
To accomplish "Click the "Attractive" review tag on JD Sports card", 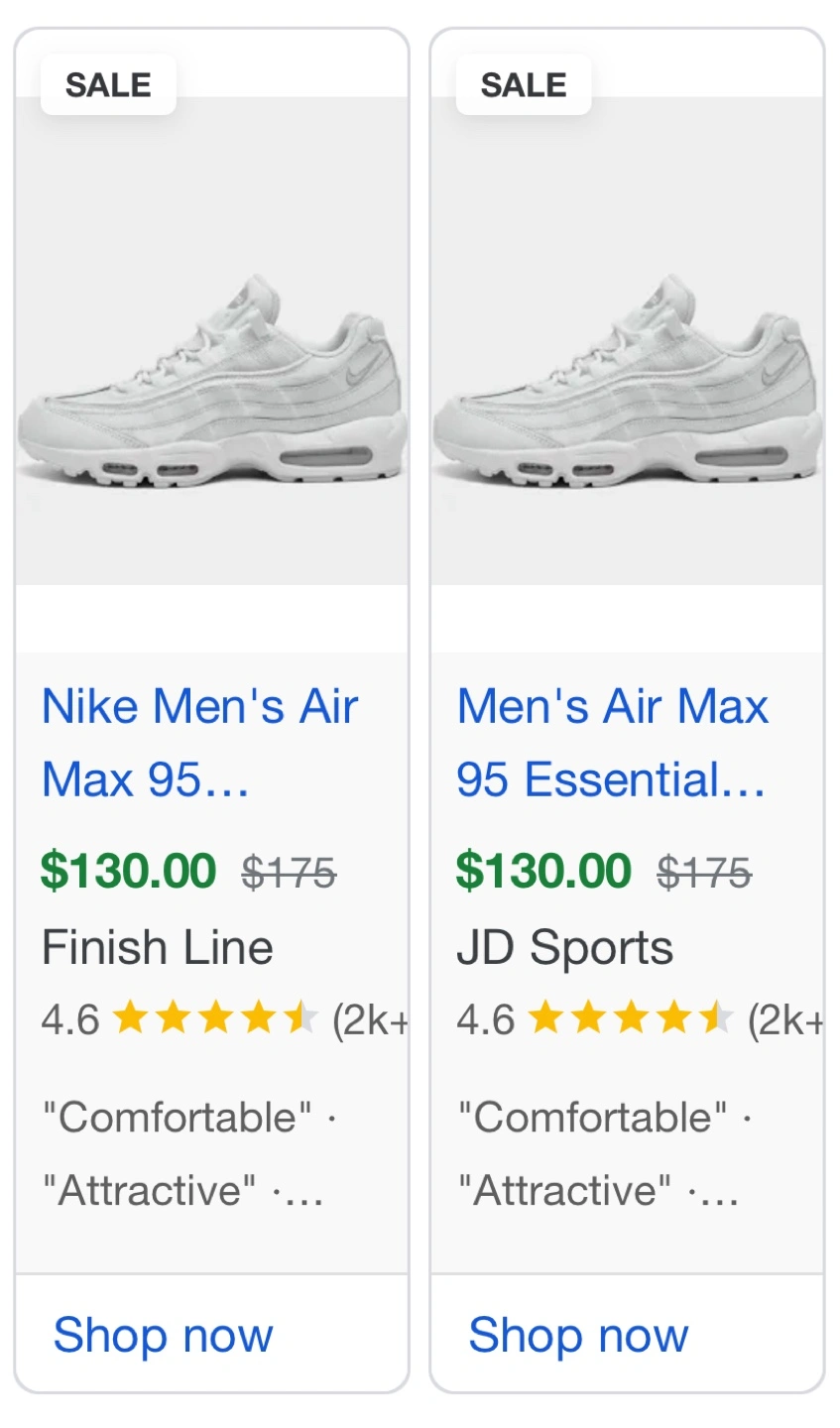I will click(564, 1190).
